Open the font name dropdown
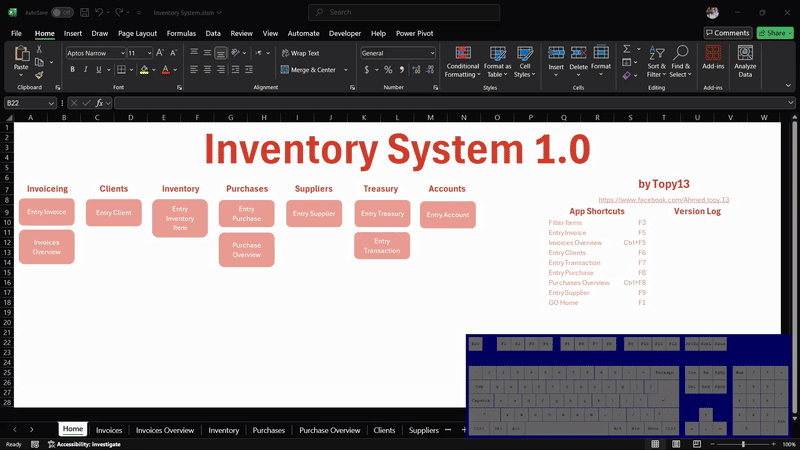Viewport: 800px width, 450px height. pyautogui.click(x=122, y=53)
